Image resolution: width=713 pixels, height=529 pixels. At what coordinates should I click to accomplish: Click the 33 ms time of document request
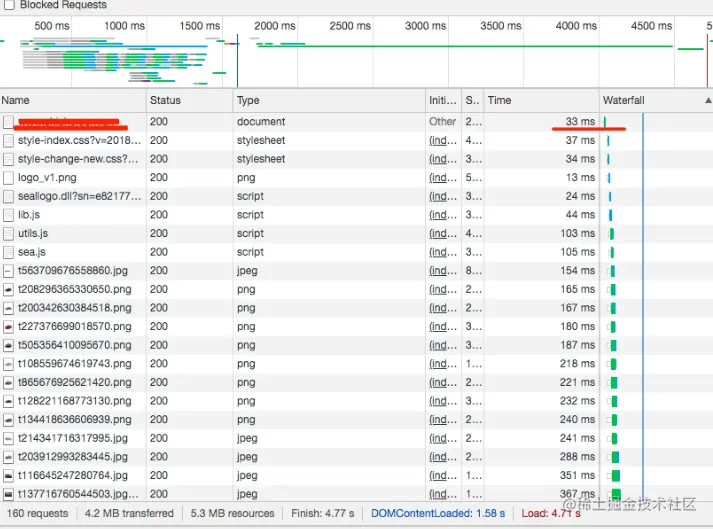pyautogui.click(x=580, y=121)
